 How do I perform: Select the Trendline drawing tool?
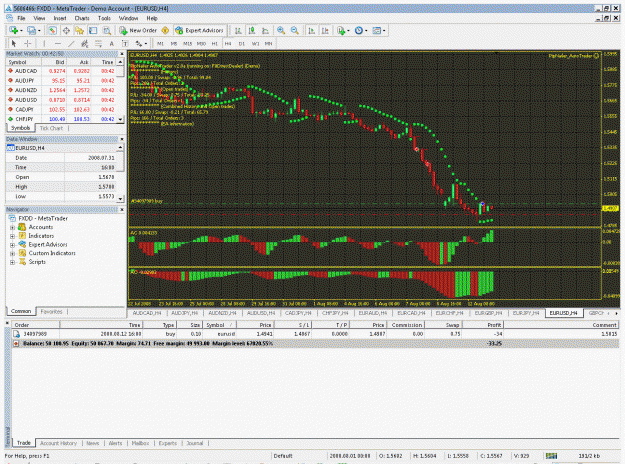tap(71, 43)
